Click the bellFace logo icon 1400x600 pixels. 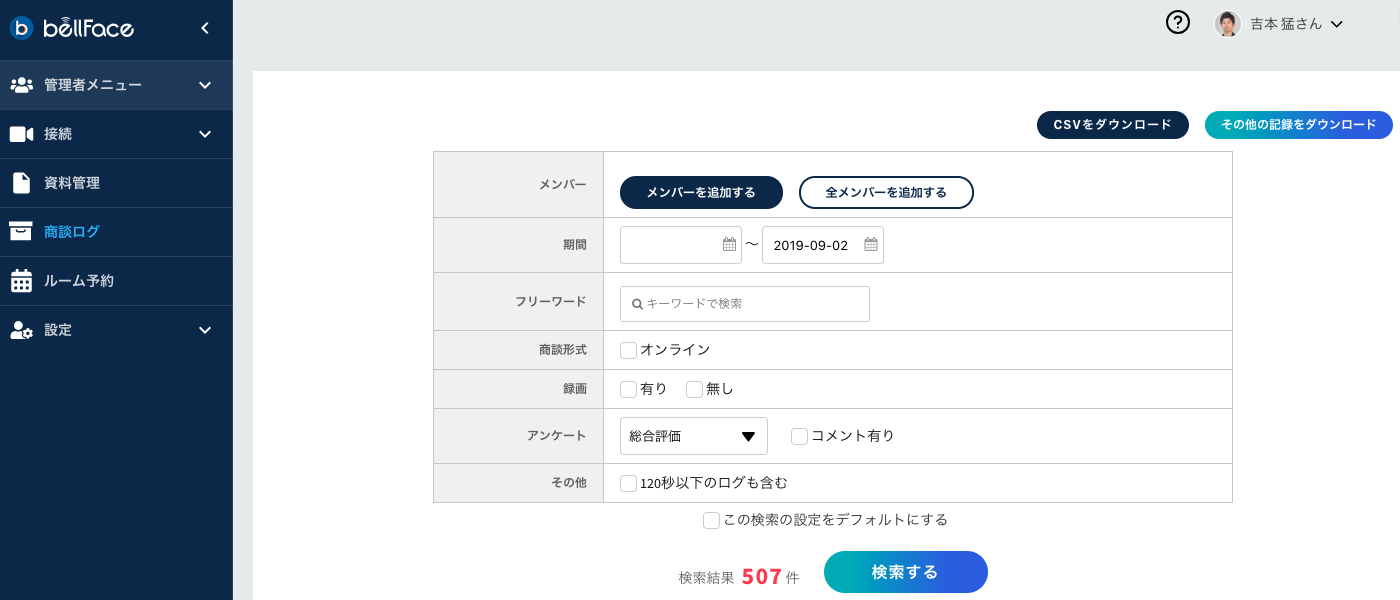(22, 28)
